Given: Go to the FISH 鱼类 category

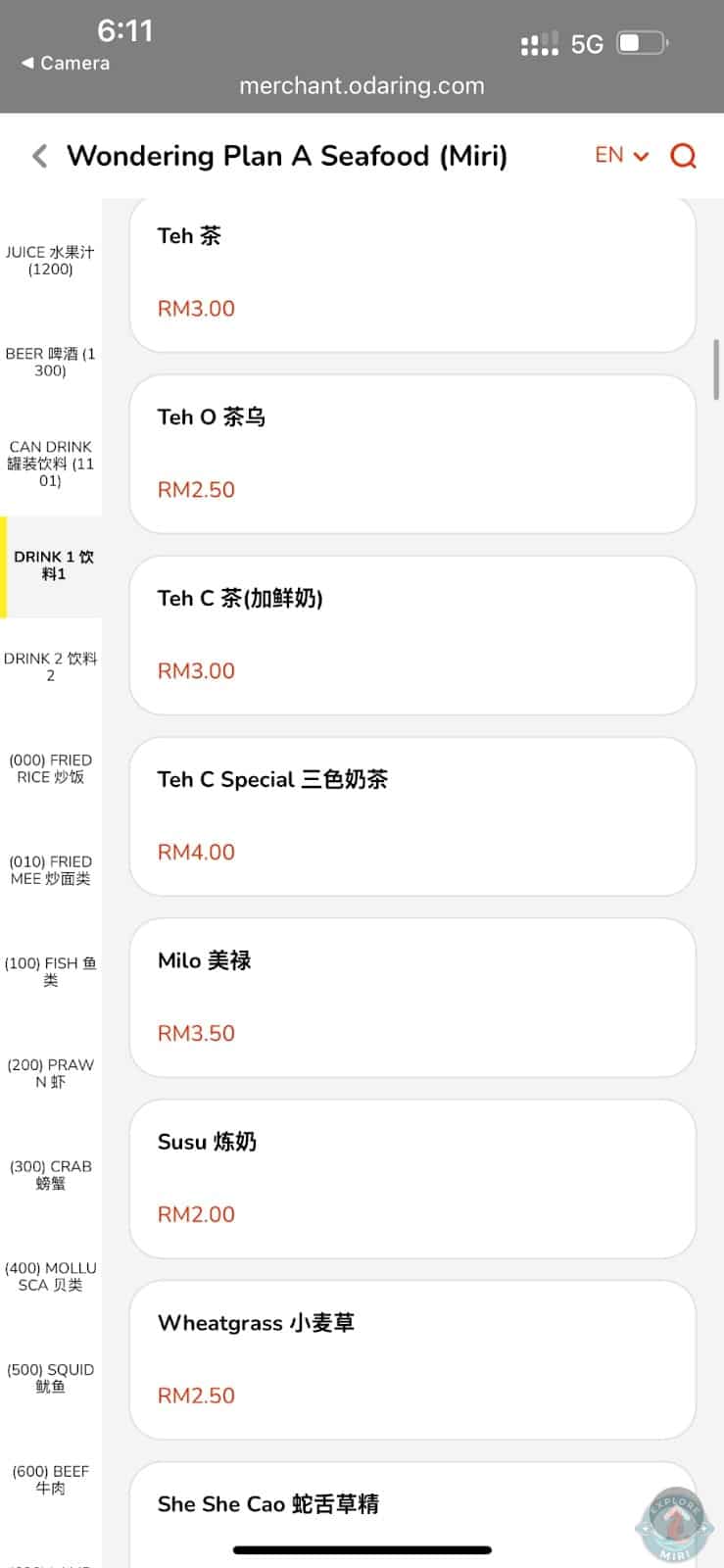Looking at the screenshot, I should point(50,971).
